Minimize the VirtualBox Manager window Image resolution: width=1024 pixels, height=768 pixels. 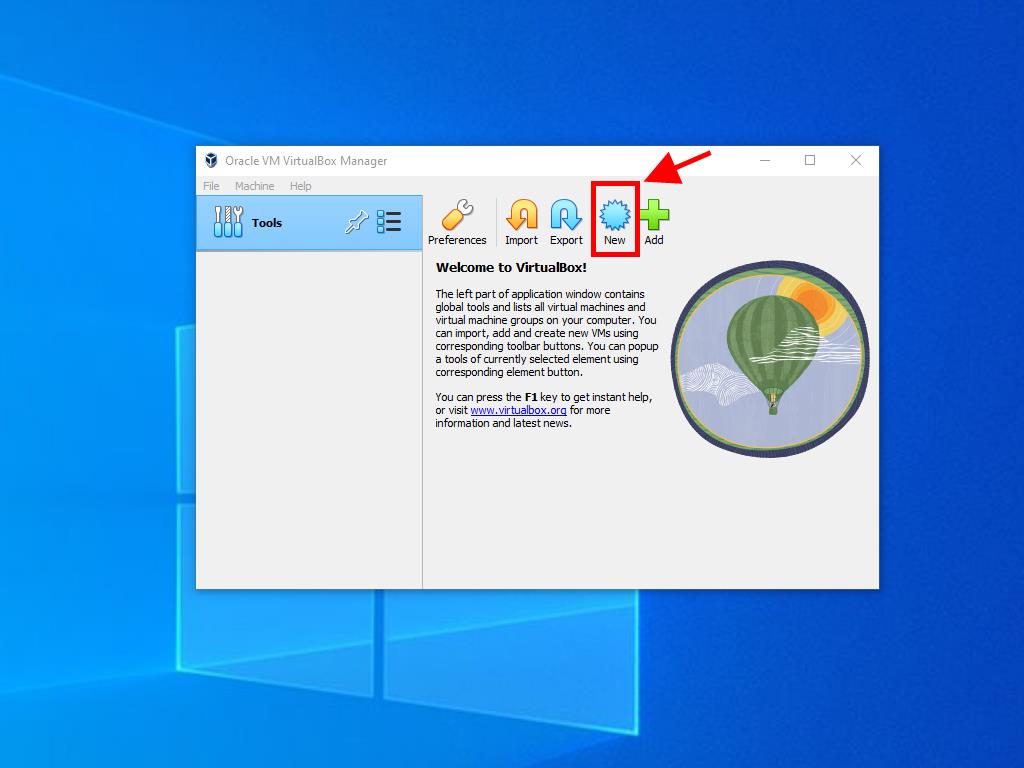click(x=764, y=161)
